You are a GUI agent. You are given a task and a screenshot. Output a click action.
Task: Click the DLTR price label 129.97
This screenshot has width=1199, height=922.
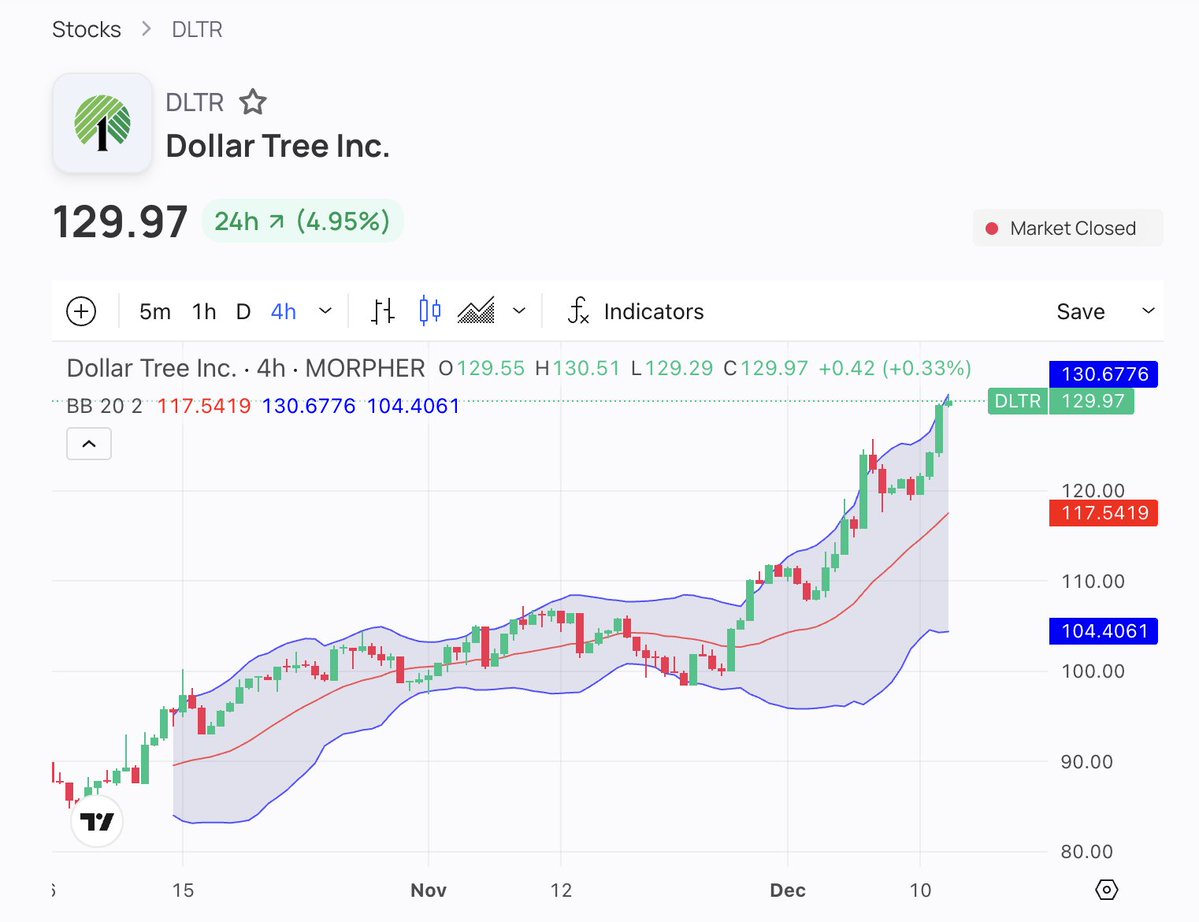[x=1061, y=401]
